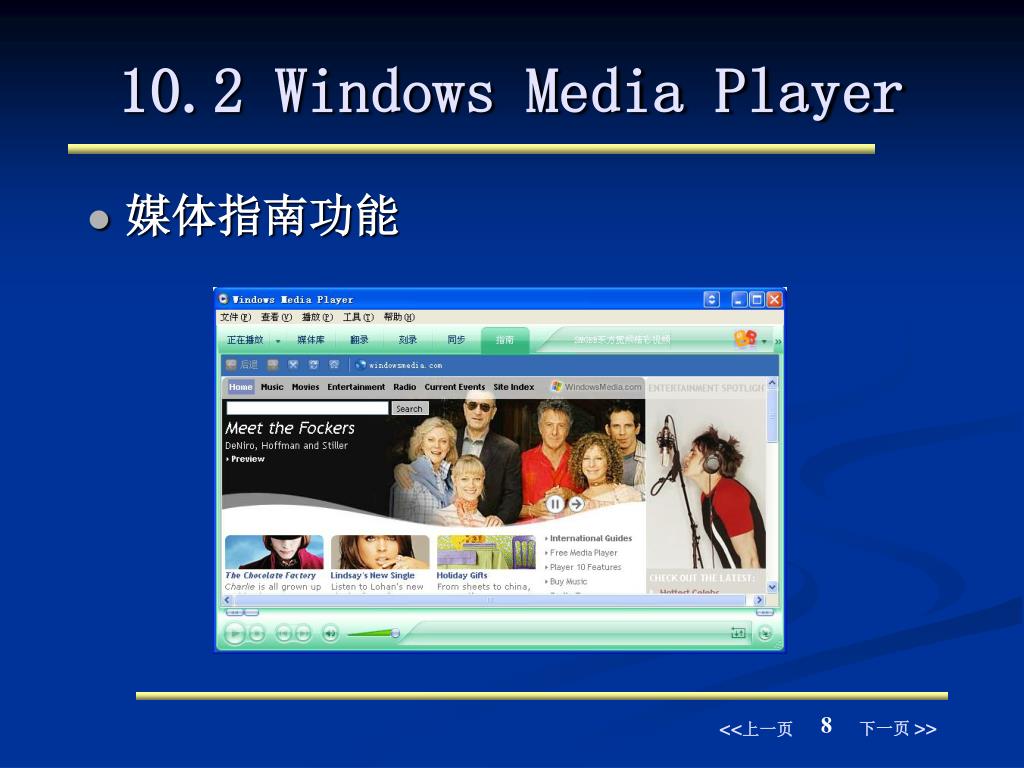Image resolution: width=1024 pixels, height=768 pixels.
Task: Expand the online store dropdown arrow
Action: pos(764,341)
